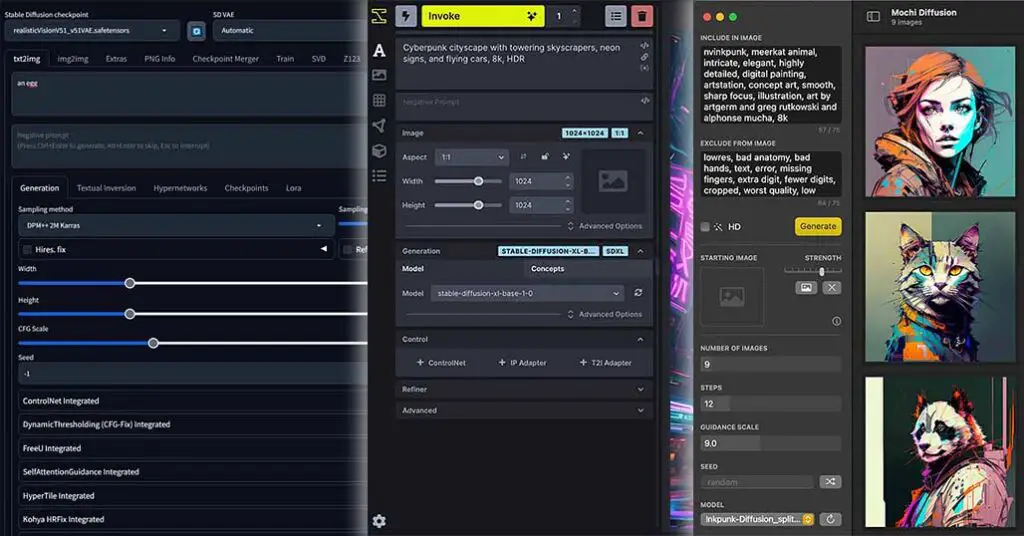
Task: Expand the Advanced section in Invoke
Action: [524, 411]
